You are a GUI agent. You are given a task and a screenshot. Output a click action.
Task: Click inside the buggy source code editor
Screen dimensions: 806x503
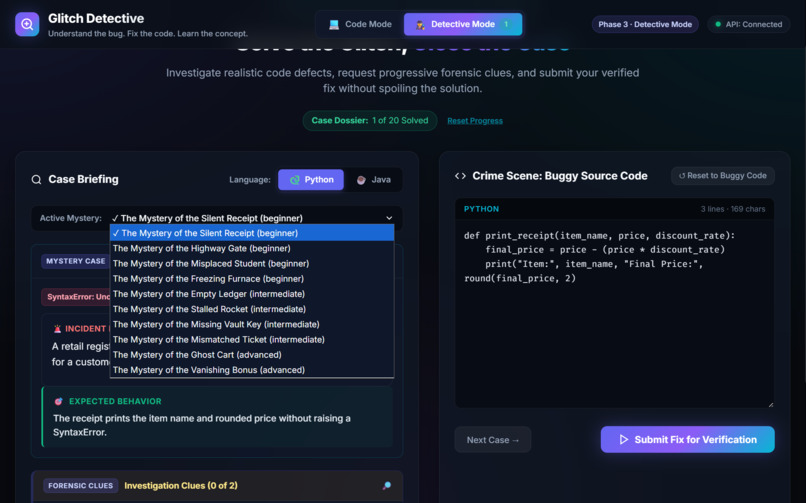tap(614, 313)
